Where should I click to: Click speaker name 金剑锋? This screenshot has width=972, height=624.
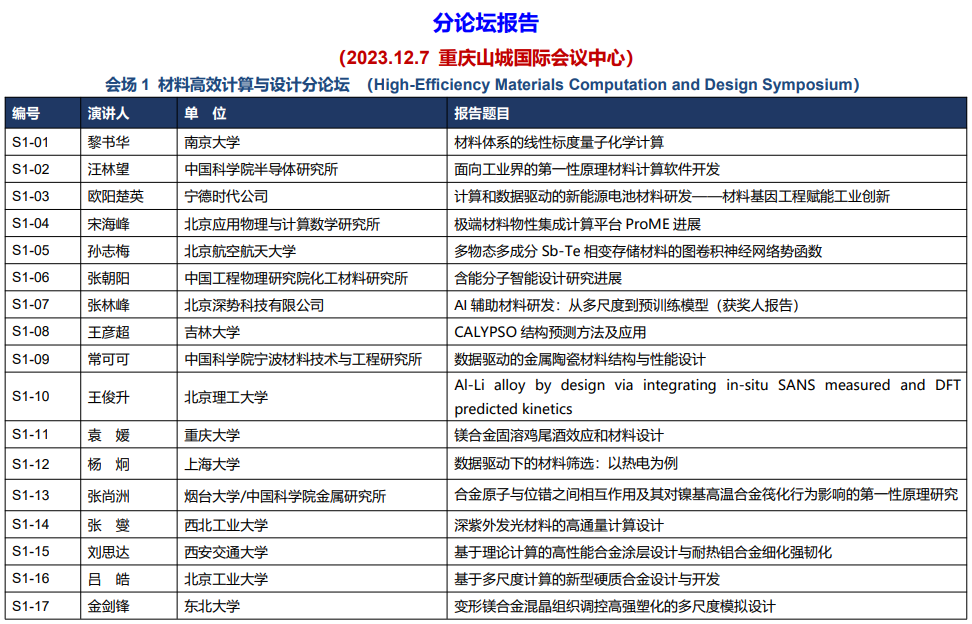tap(109, 605)
